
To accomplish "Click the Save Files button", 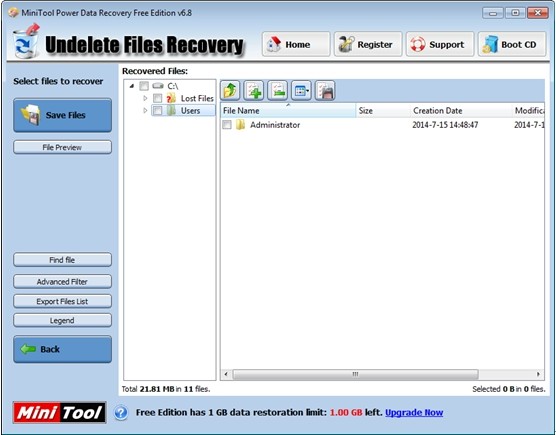I will coord(62,115).
